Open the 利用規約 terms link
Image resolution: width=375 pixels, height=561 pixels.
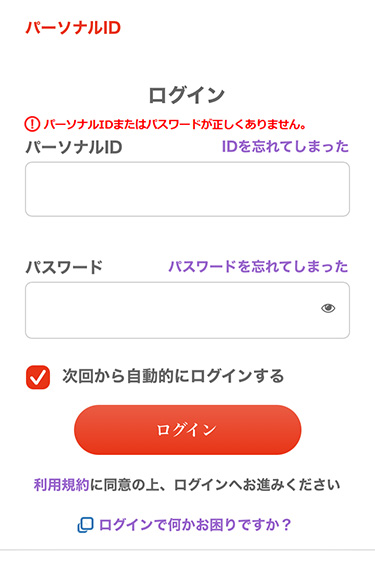pos(61,485)
